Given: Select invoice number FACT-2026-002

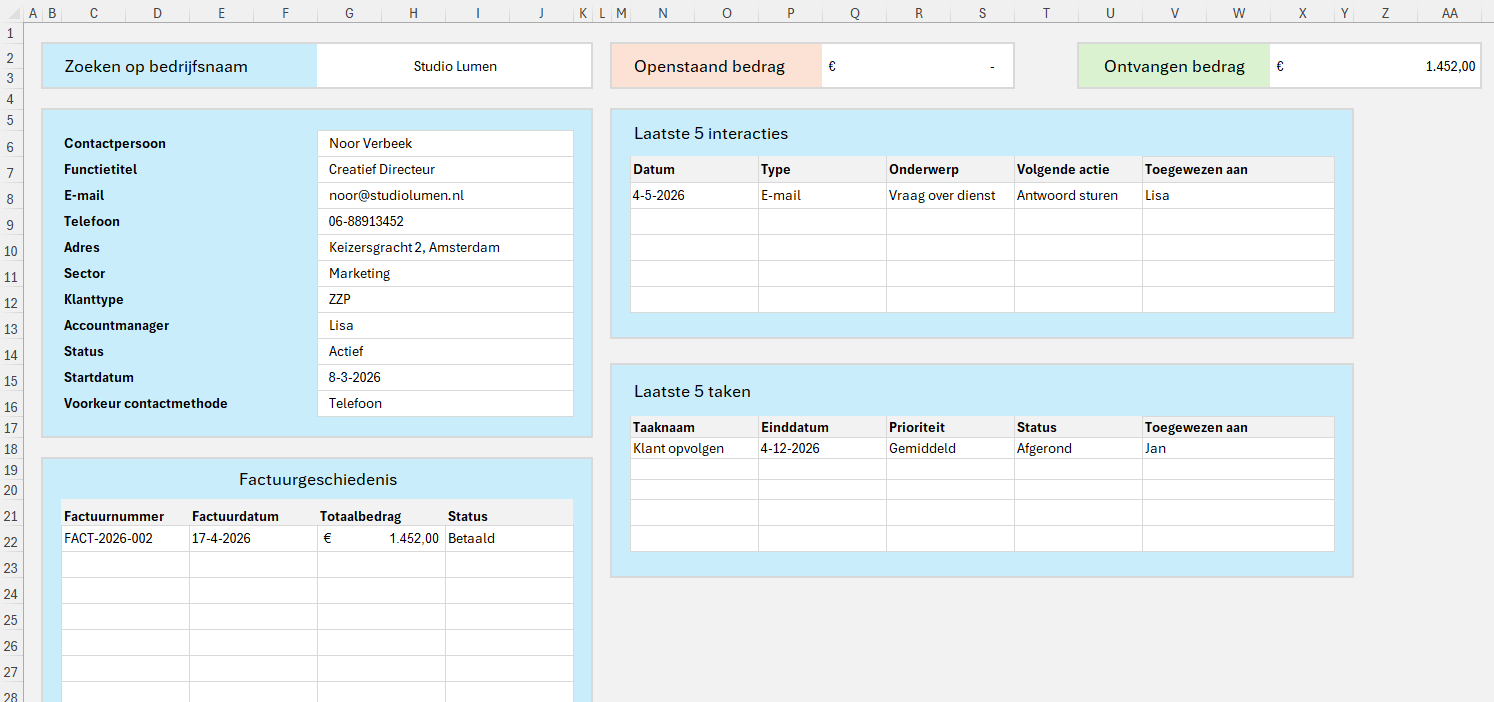Looking at the screenshot, I should (x=124, y=539).
